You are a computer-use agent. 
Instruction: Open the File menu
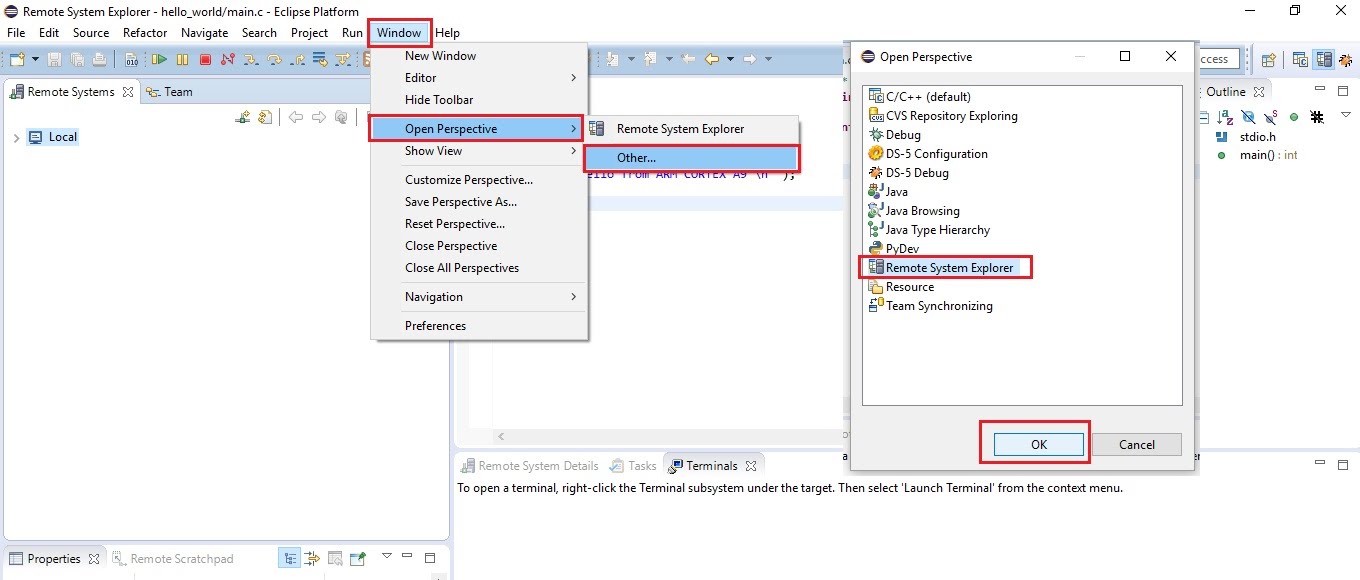pyautogui.click(x=16, y=33)
